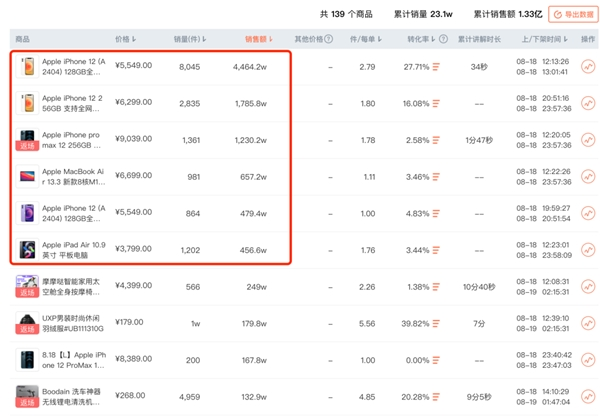Open trend chart for iPad Air 10.9 row
This screenshot has width=600, height=417.
click(588, 250)
